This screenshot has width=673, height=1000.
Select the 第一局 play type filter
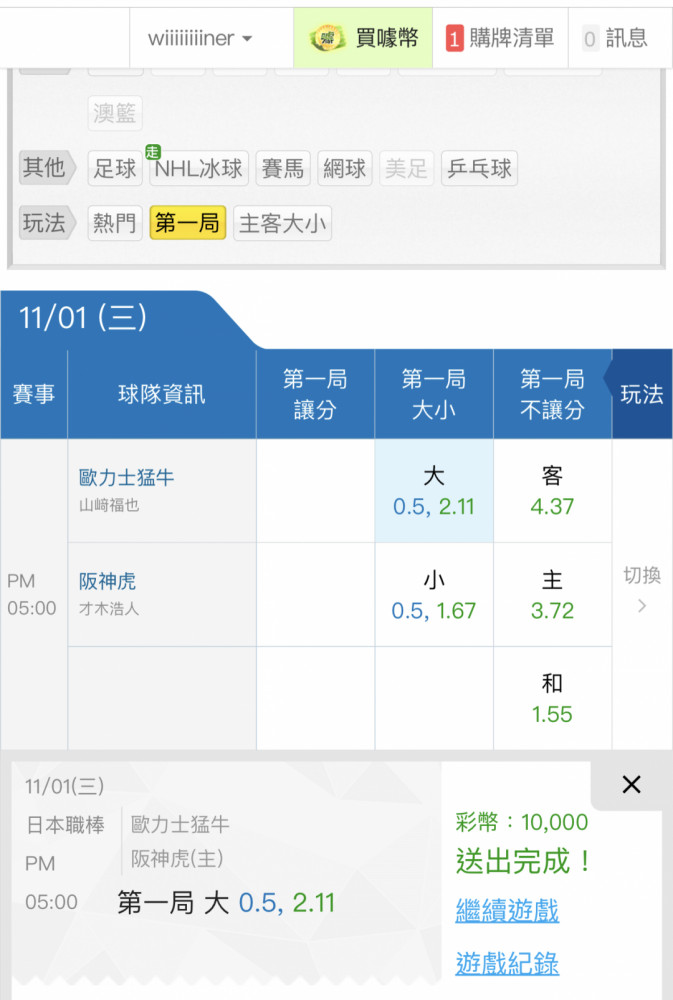click(x=188, y=223)
